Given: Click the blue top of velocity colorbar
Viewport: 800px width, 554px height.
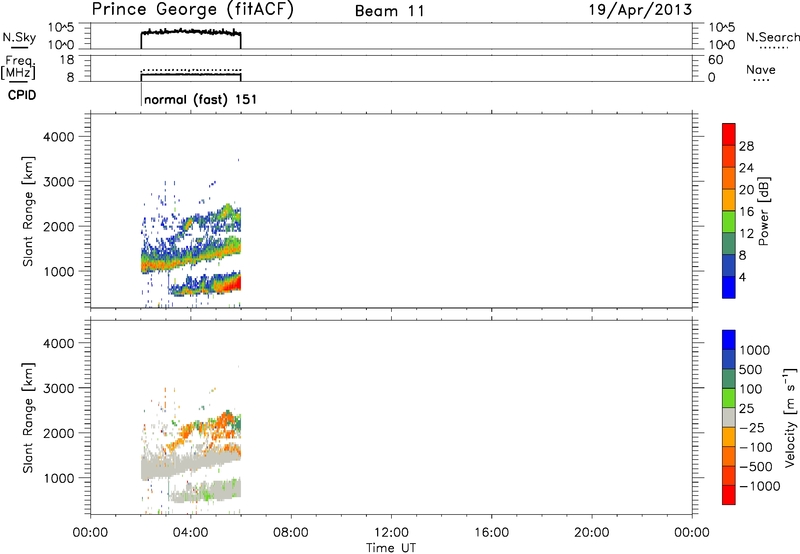Looking at the screenshot, I should pos(729,340).
